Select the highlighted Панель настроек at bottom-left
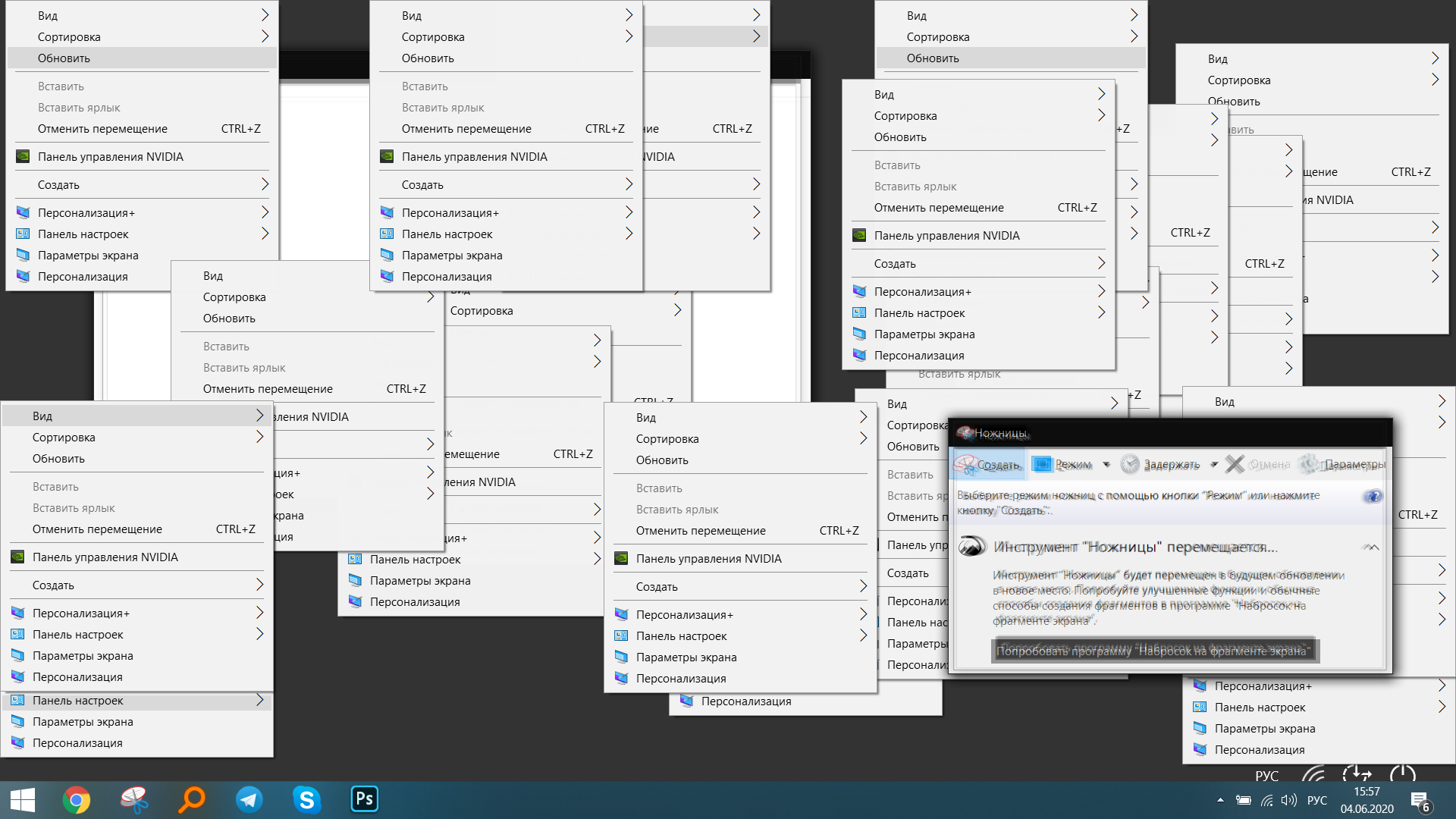The height and width of the screenshot is (819, 1456). tap(136, 700)
